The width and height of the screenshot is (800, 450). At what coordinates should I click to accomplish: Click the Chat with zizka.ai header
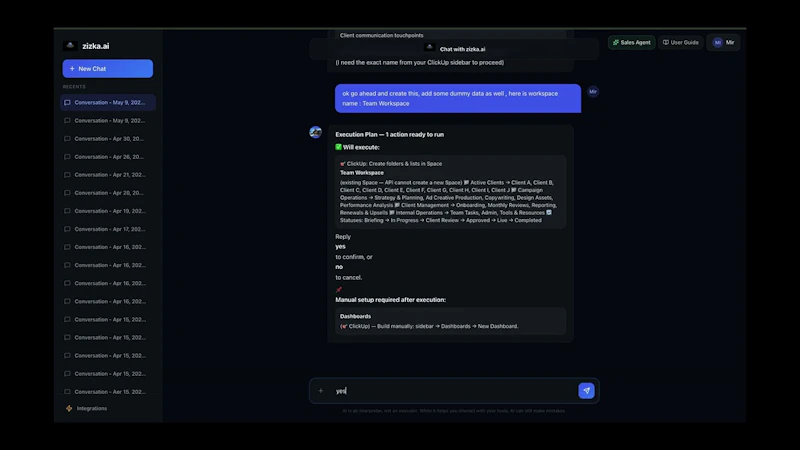tap(455, 49)
